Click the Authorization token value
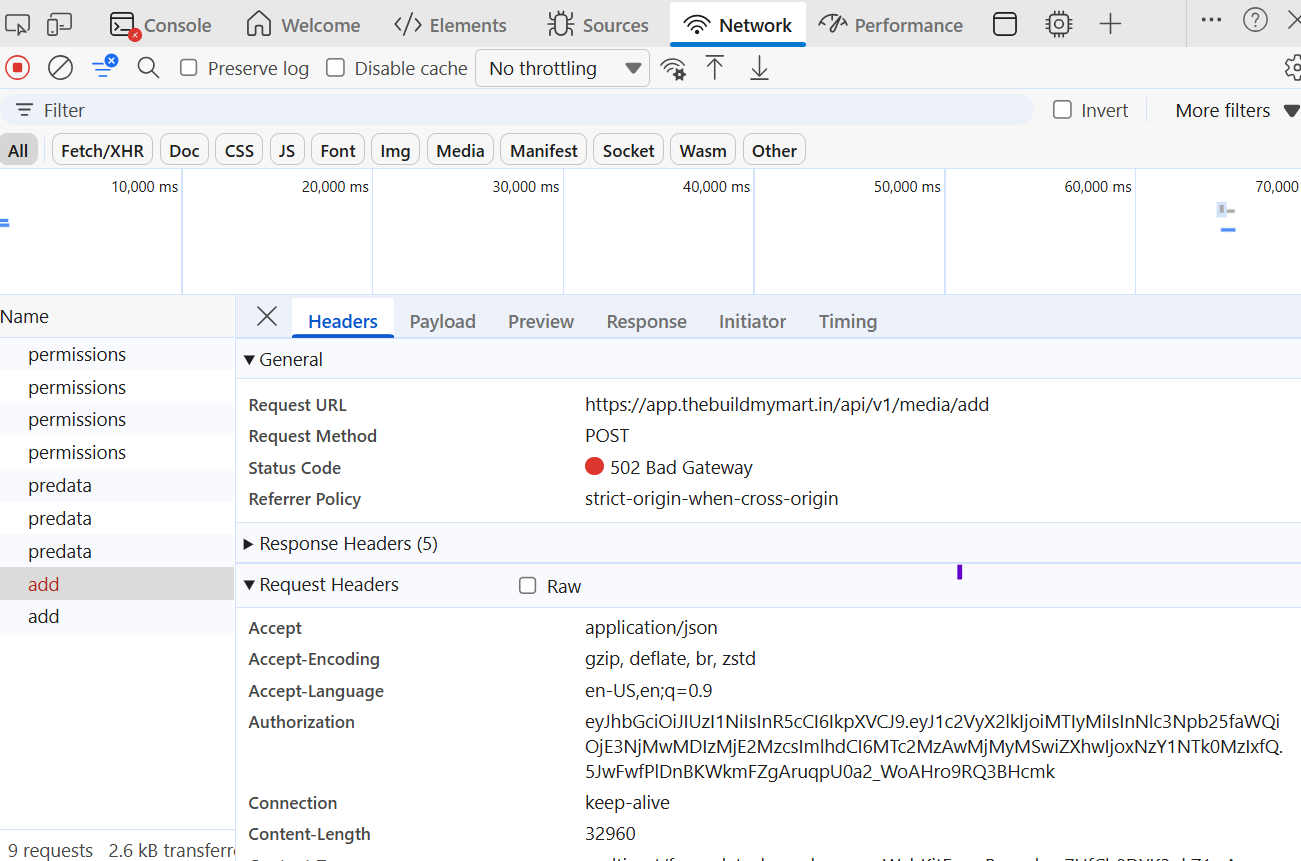Viewport: 1301px width, 861px height. pyautogui.click(x=934, y=747)
